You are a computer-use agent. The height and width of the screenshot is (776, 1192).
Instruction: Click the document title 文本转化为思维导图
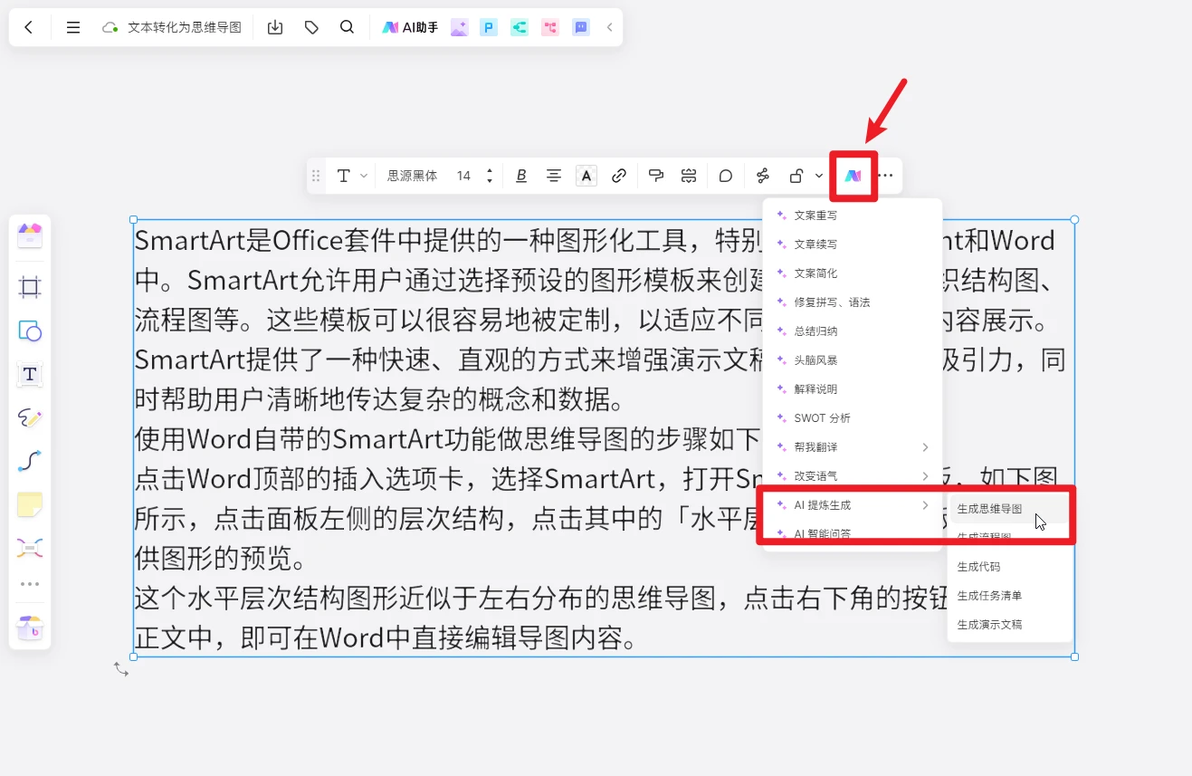[x=184, y=27]
